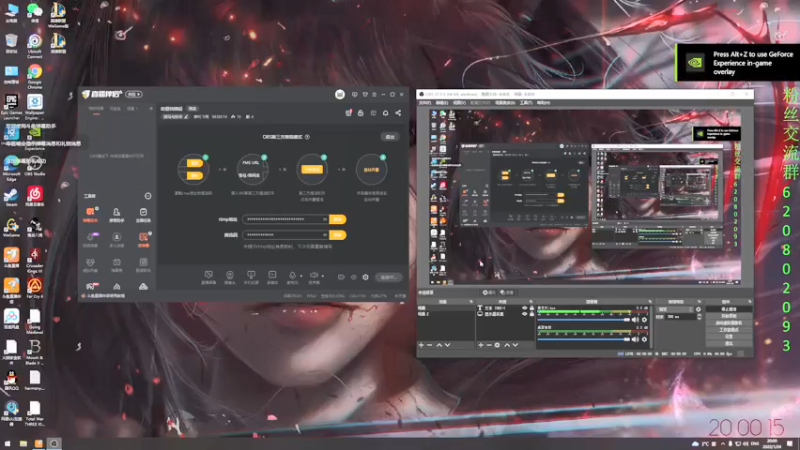Viewport: 800px width, 450px height.
Task: Hide the display capture source in OBS
Action: pos(524,314)
